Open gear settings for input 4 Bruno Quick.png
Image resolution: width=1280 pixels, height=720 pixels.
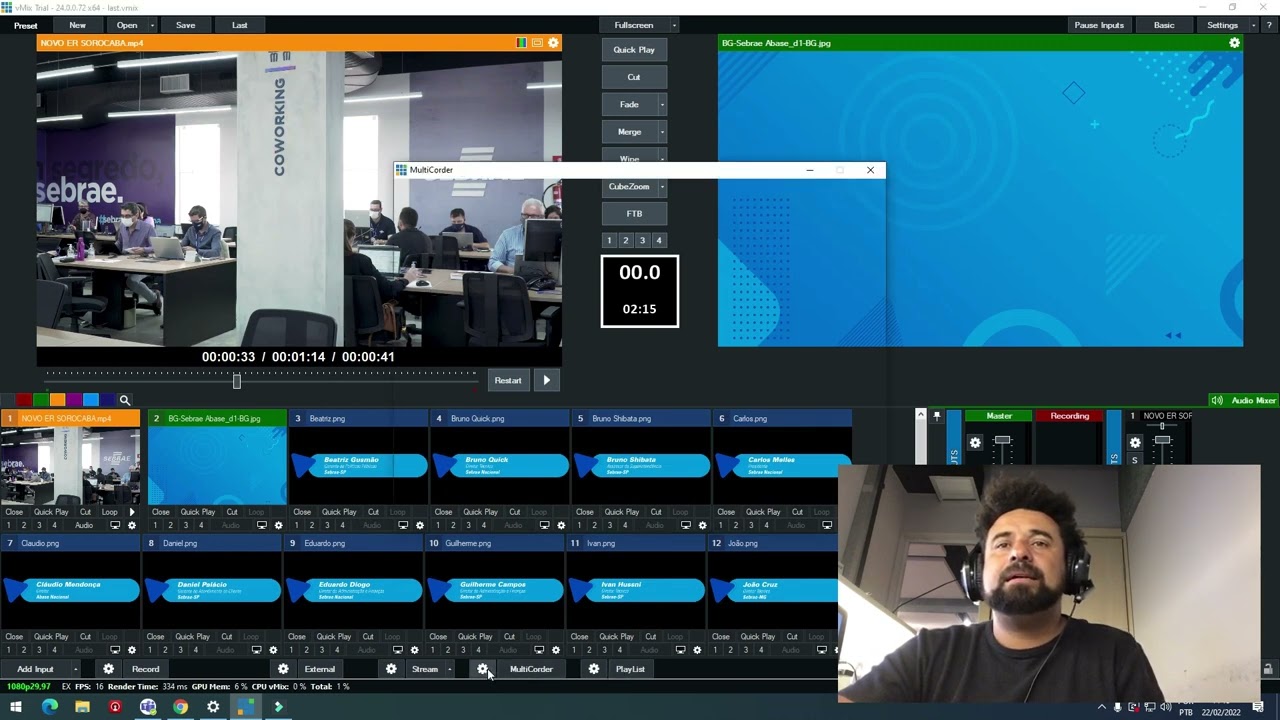coord(561,525)
